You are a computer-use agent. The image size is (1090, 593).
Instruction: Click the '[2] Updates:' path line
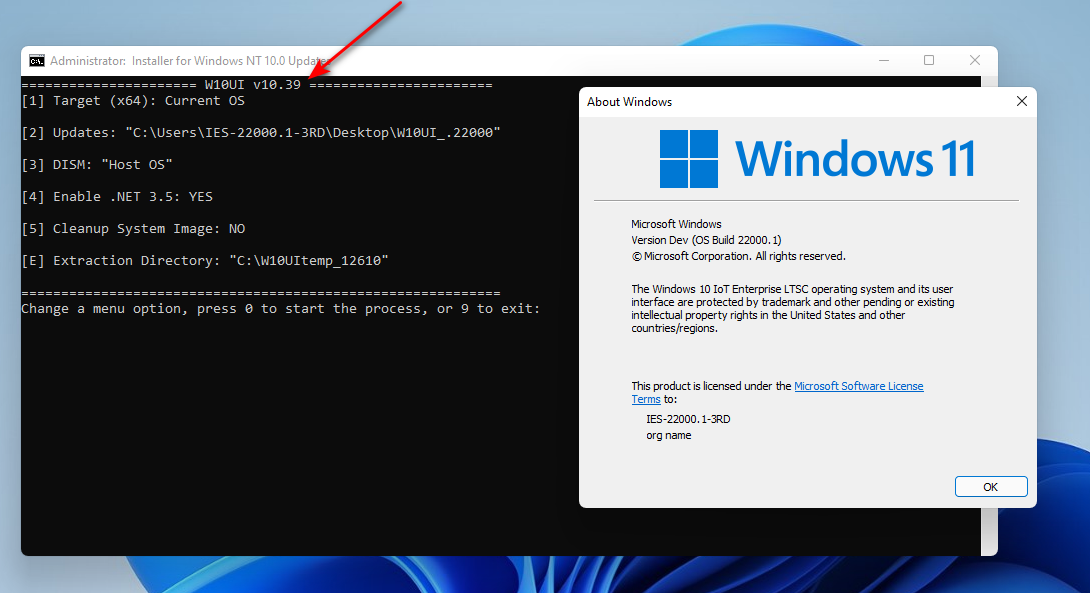[x=261, y=133]
